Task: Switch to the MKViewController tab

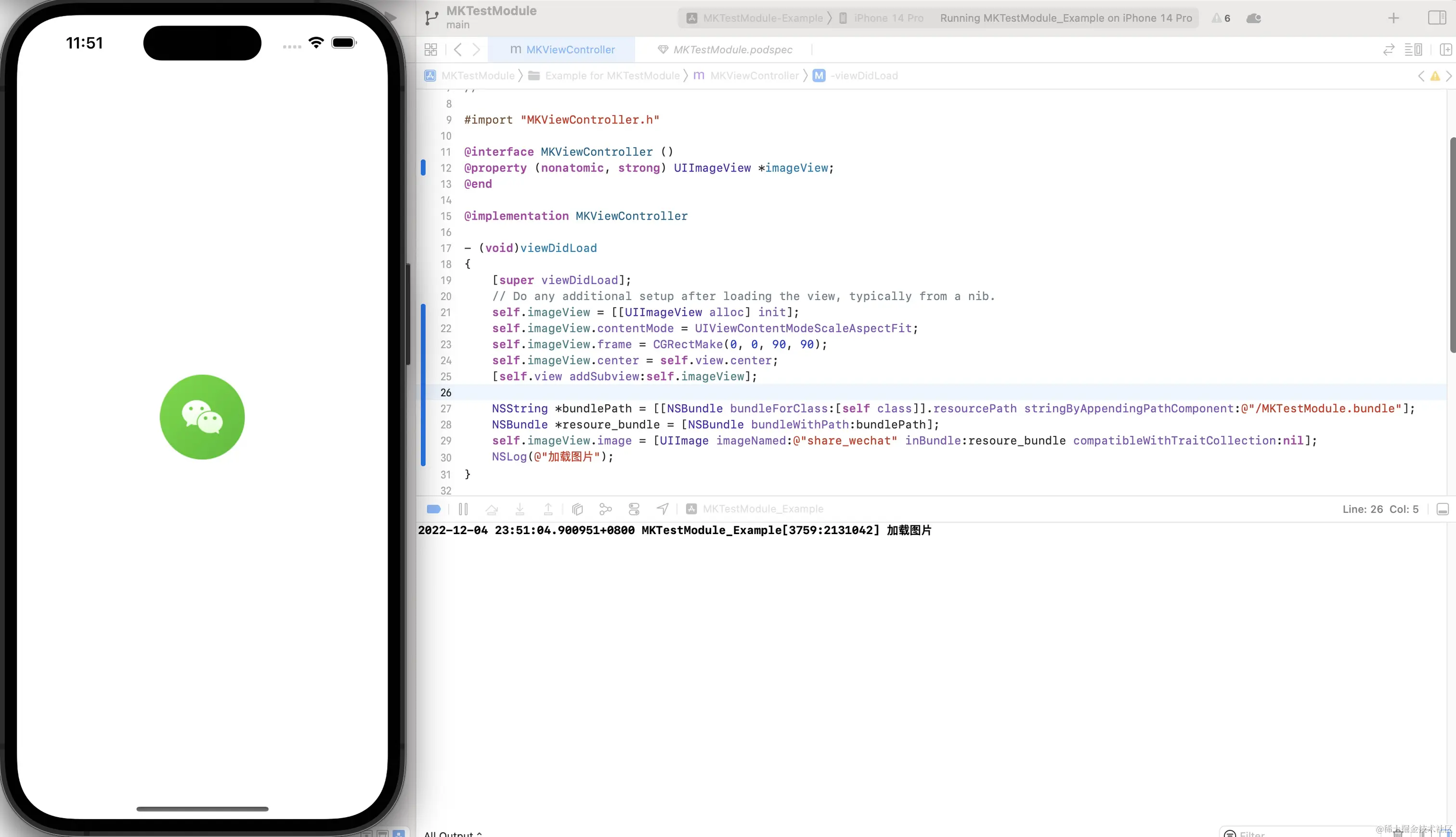Action: [562, 50]
